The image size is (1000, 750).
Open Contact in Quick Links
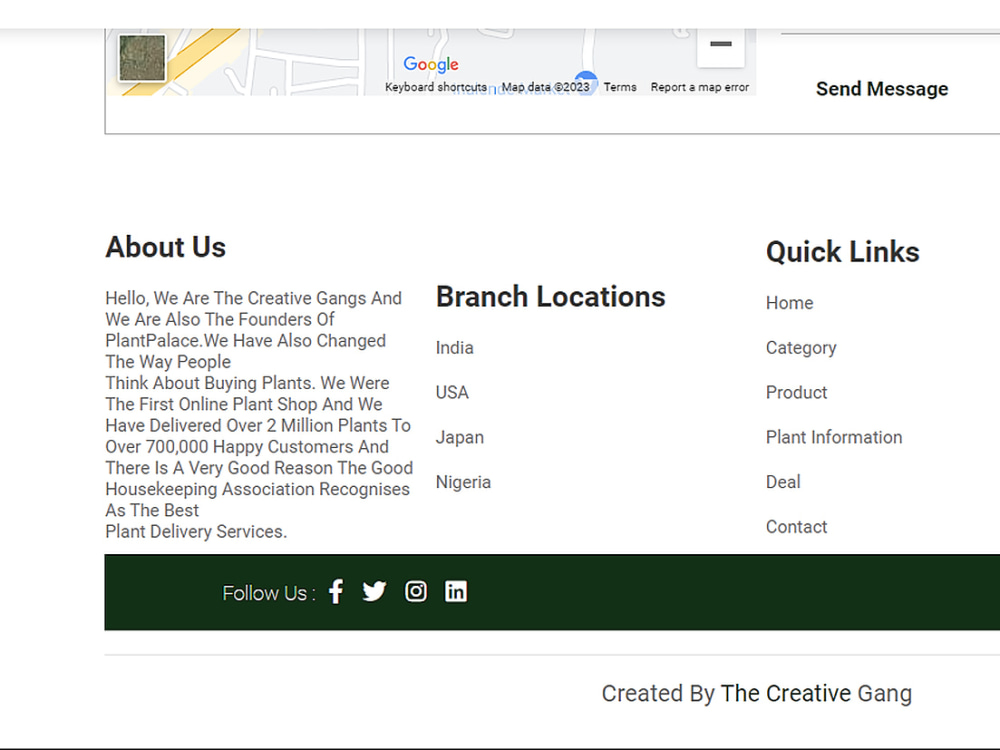pos(797,527)
